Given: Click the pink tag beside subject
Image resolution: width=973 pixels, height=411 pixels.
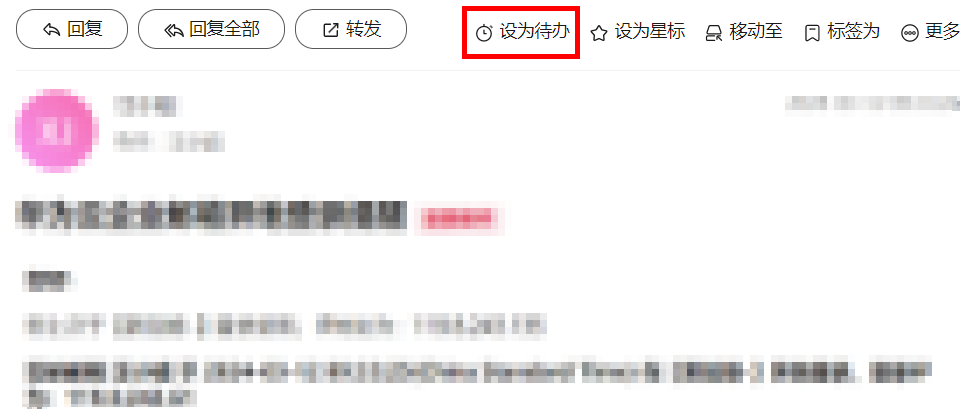Looking at the screenshot, I should point(459,218).
